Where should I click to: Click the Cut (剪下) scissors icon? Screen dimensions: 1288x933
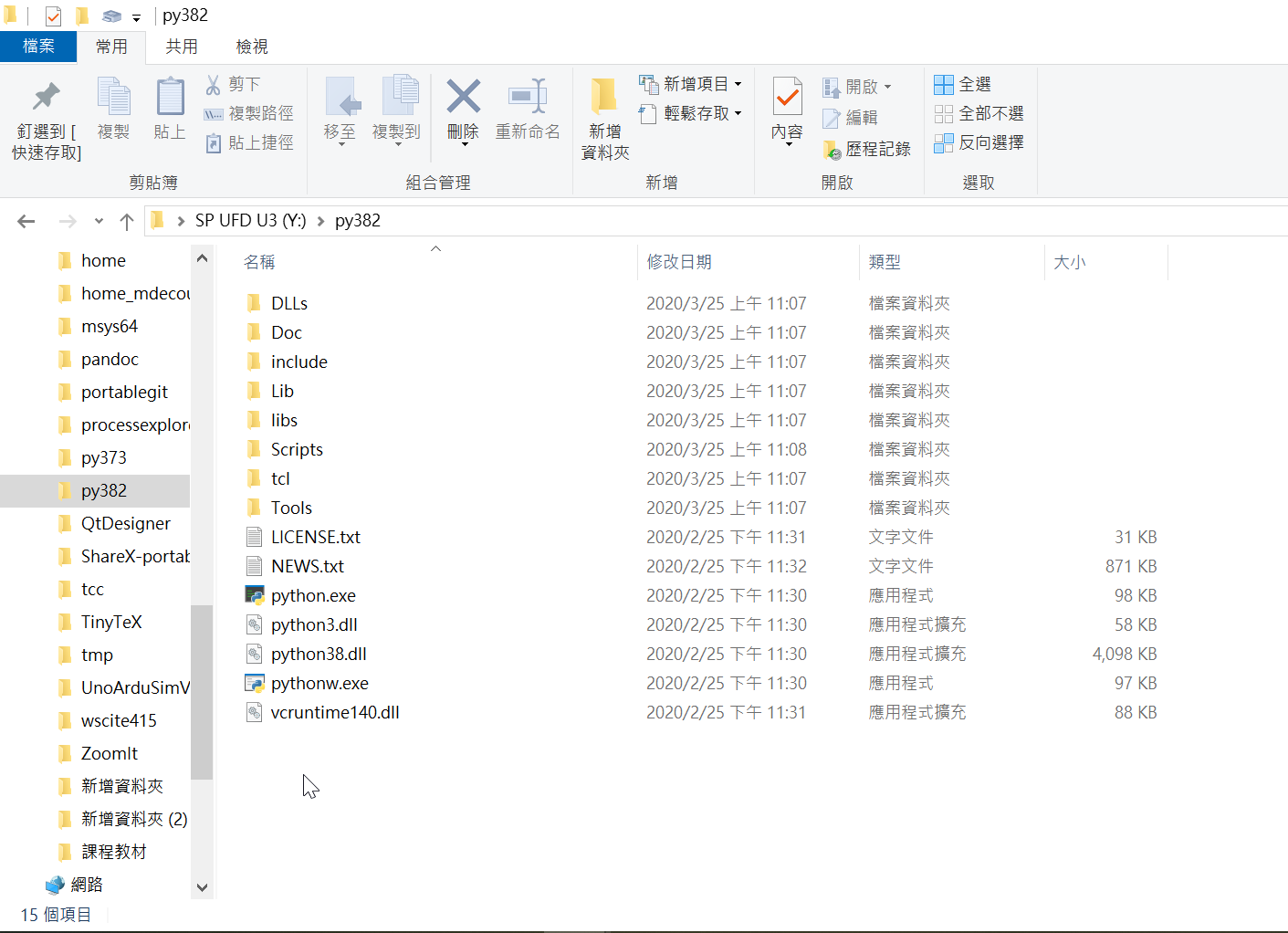(x=214, y=85)
